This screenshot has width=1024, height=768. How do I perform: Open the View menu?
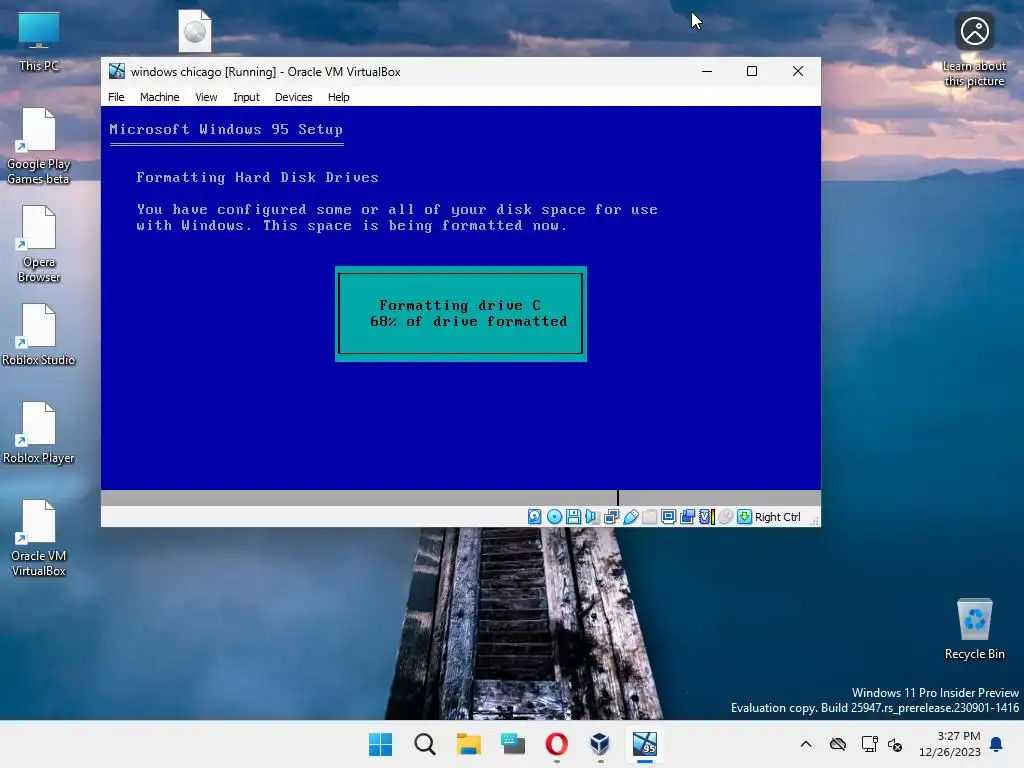coord(206,97)
